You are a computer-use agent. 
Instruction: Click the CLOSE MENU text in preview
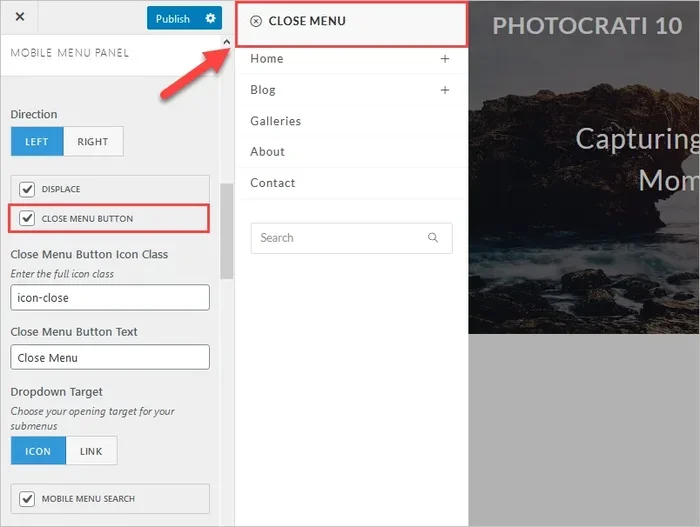[x=307, y=21]
